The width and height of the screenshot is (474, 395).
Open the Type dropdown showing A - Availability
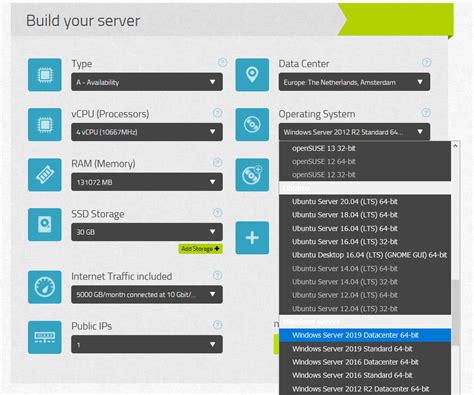(x=147, y=82)
